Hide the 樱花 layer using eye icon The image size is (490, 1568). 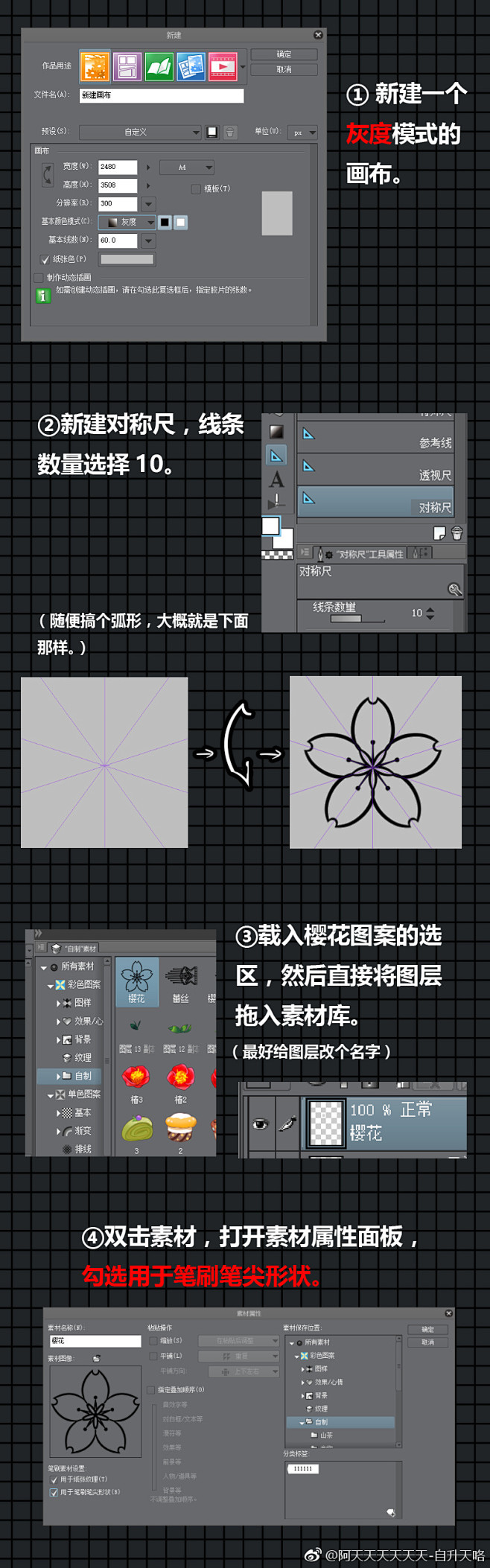coord(260,1124)
